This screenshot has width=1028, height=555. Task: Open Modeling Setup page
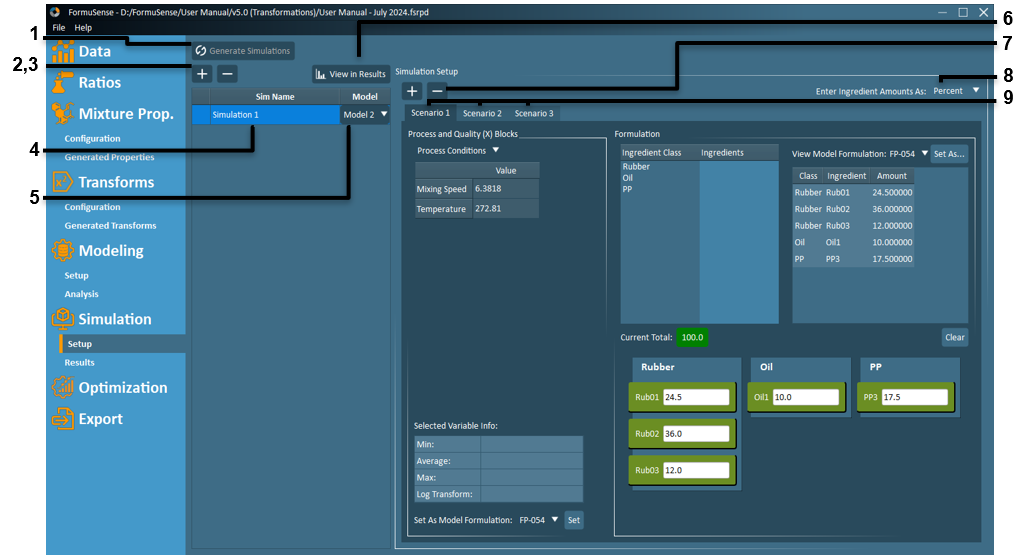[x=76, y=275]
